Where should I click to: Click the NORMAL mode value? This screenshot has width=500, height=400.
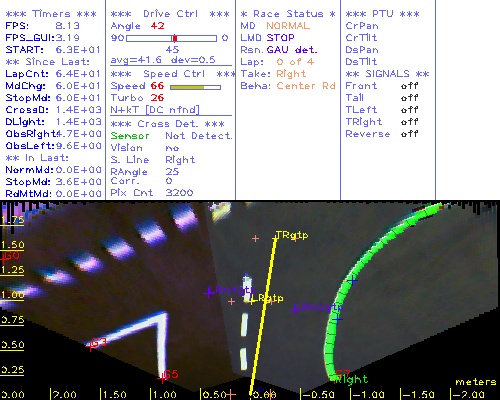[x=288, y=26]
